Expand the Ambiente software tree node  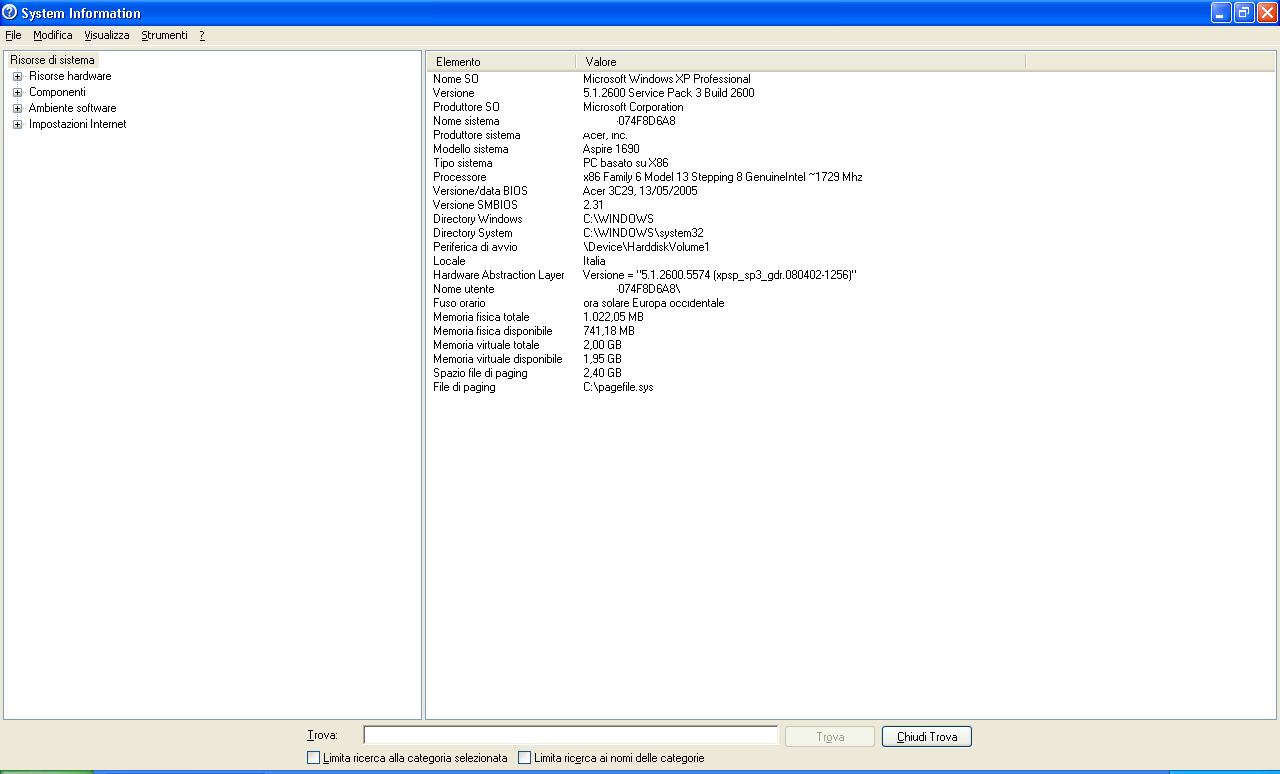[17, 108]
